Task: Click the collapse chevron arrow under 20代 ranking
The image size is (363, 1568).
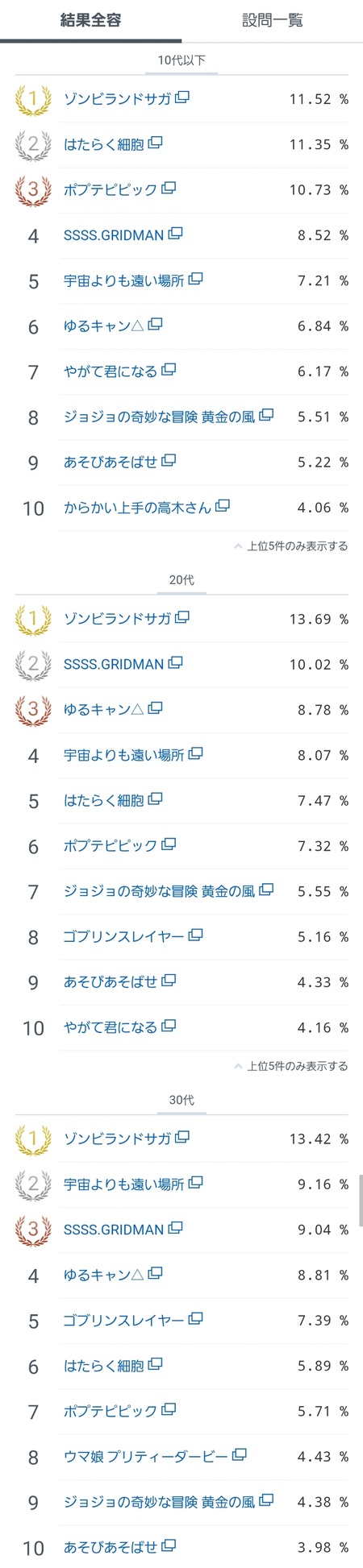Action: click(238, 1066)
